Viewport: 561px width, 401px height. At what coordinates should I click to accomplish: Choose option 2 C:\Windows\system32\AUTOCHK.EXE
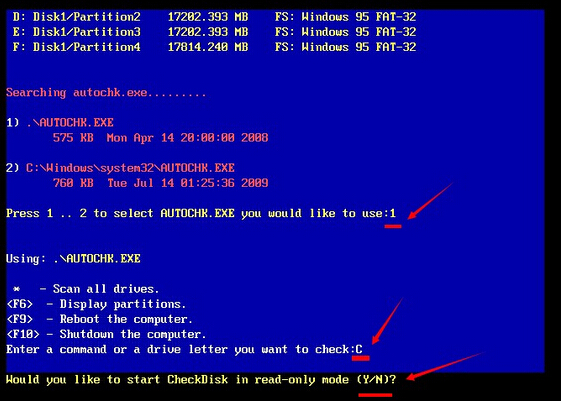point(120,168)
